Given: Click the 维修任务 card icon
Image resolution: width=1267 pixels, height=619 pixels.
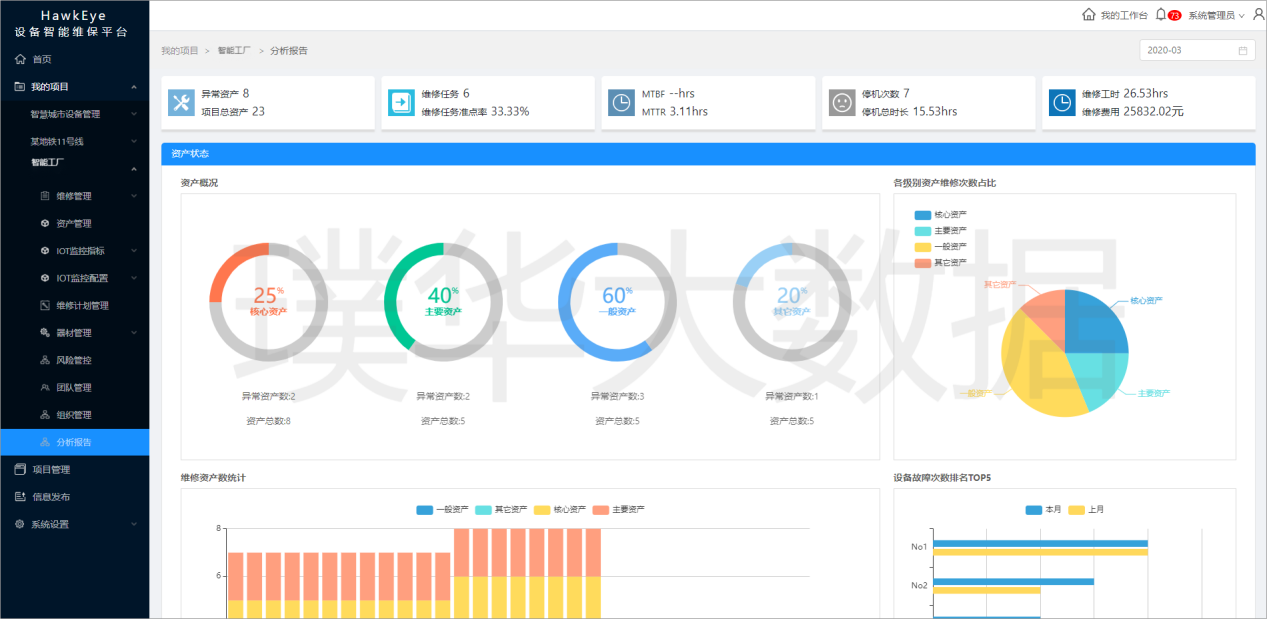Looking at the screenshot, I should (401, 103).
